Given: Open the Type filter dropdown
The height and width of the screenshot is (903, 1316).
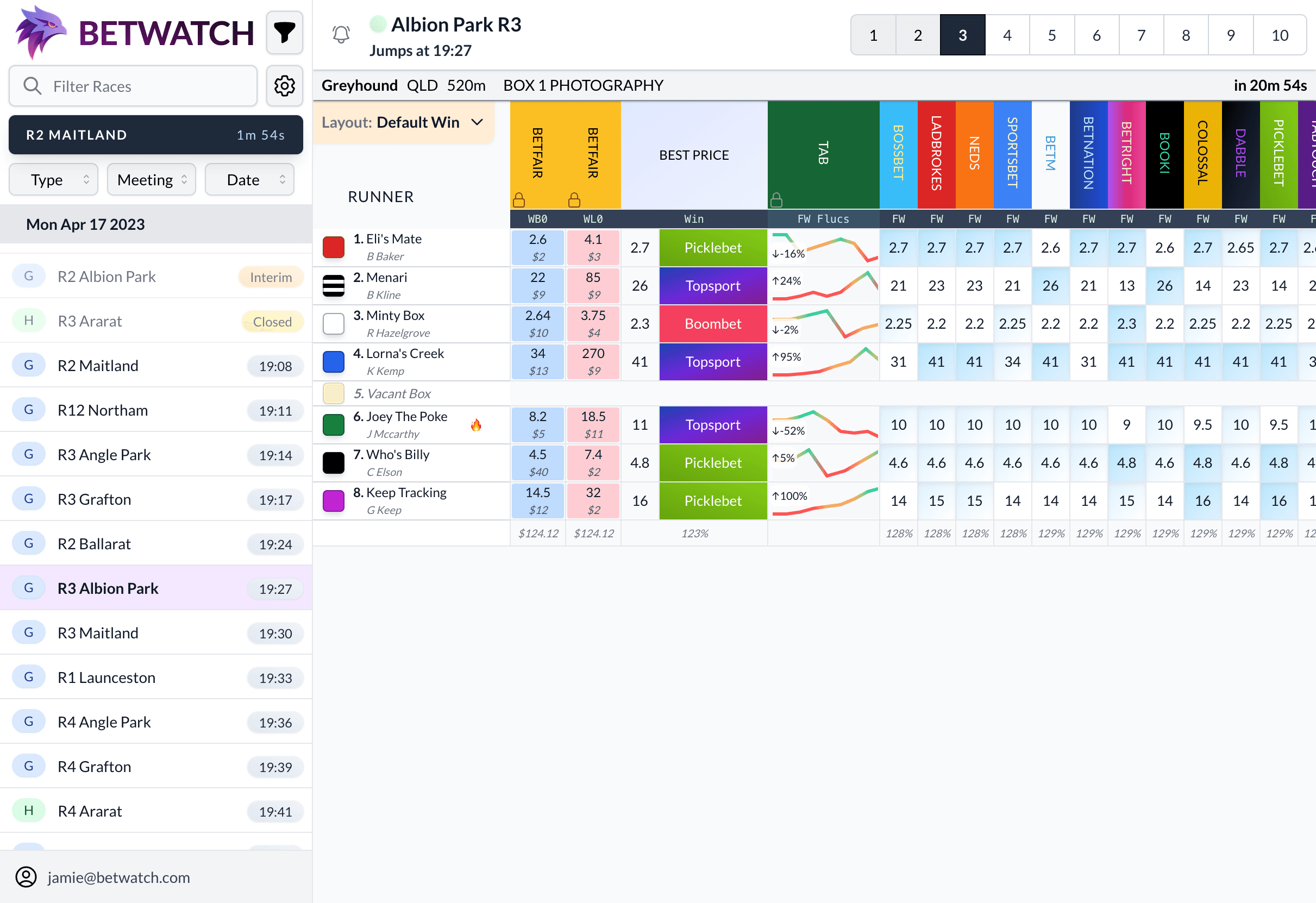Looking at the screenshot, I should 54,179.
